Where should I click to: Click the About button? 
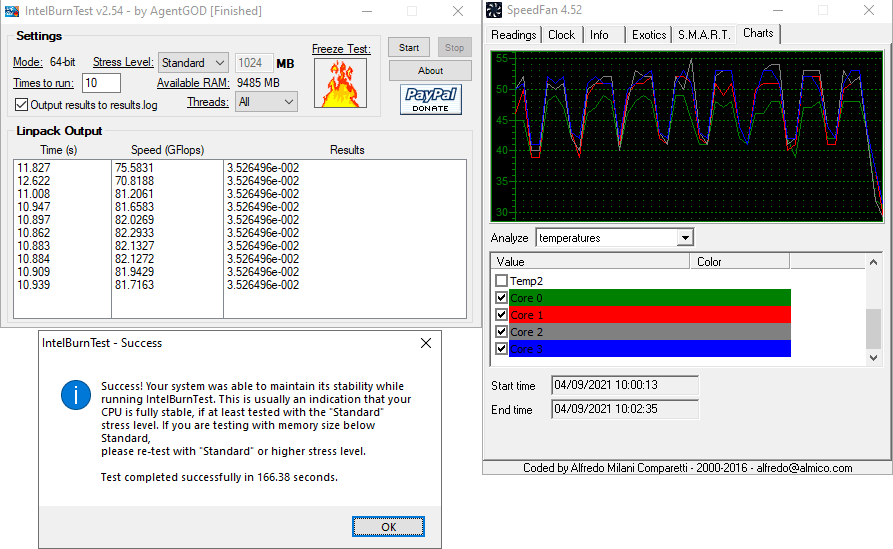pos(430,71)
